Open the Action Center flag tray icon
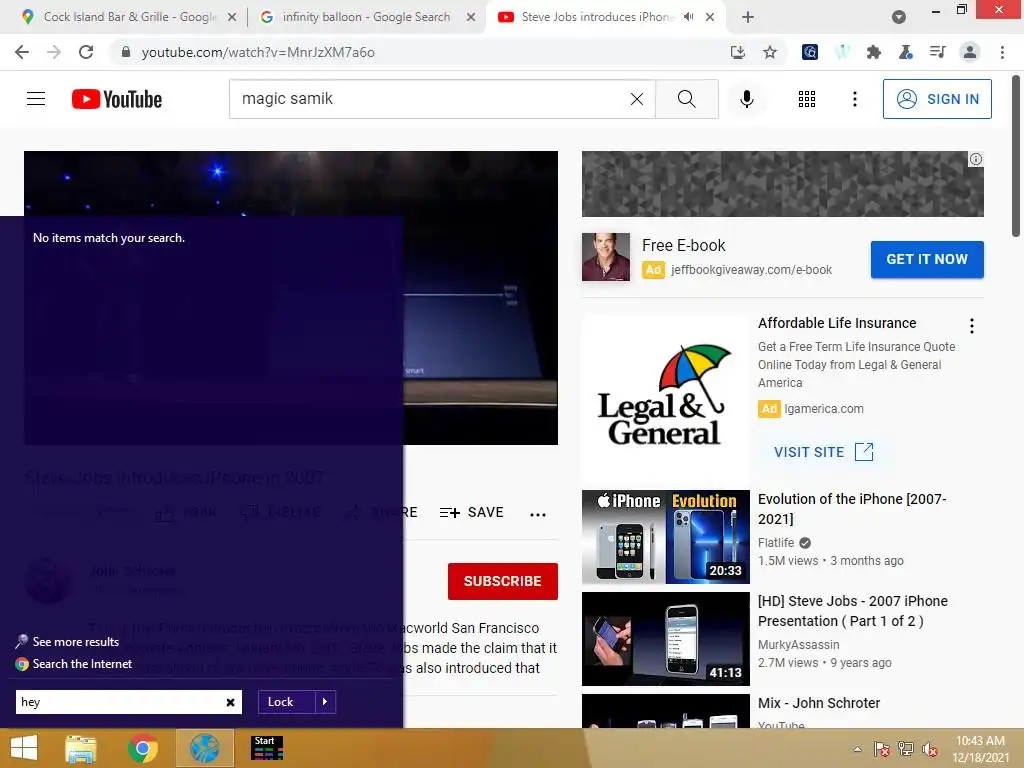The width and height of the screenshot is (1024, 768). (x=882, y=749)
